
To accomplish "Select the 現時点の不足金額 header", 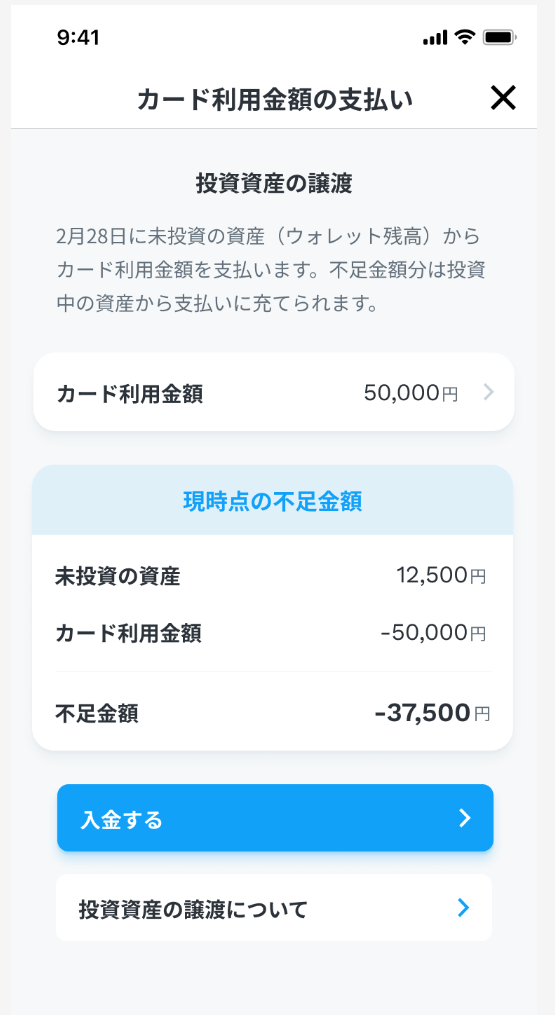I will tap(273, 500).
